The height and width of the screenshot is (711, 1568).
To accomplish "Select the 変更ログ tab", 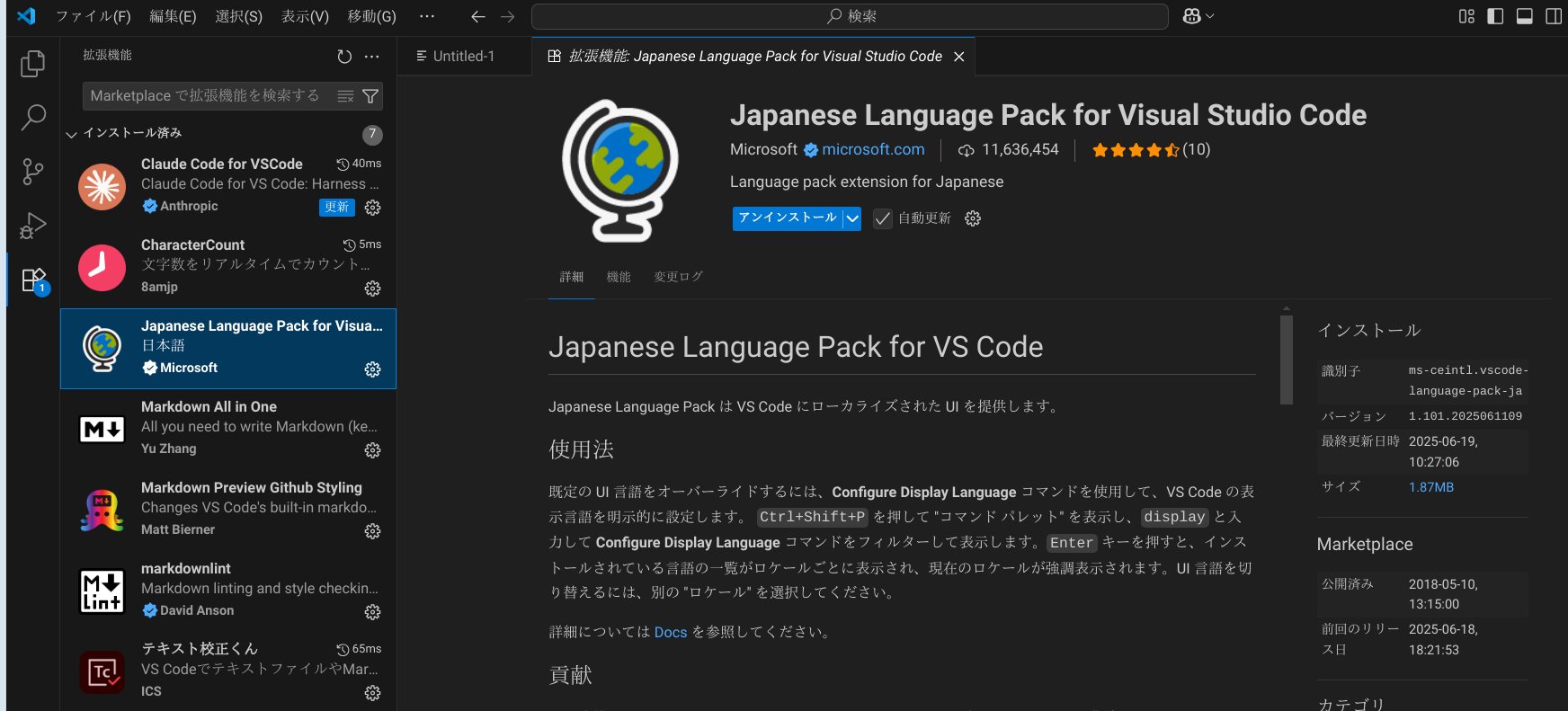I will coord(678,277).
